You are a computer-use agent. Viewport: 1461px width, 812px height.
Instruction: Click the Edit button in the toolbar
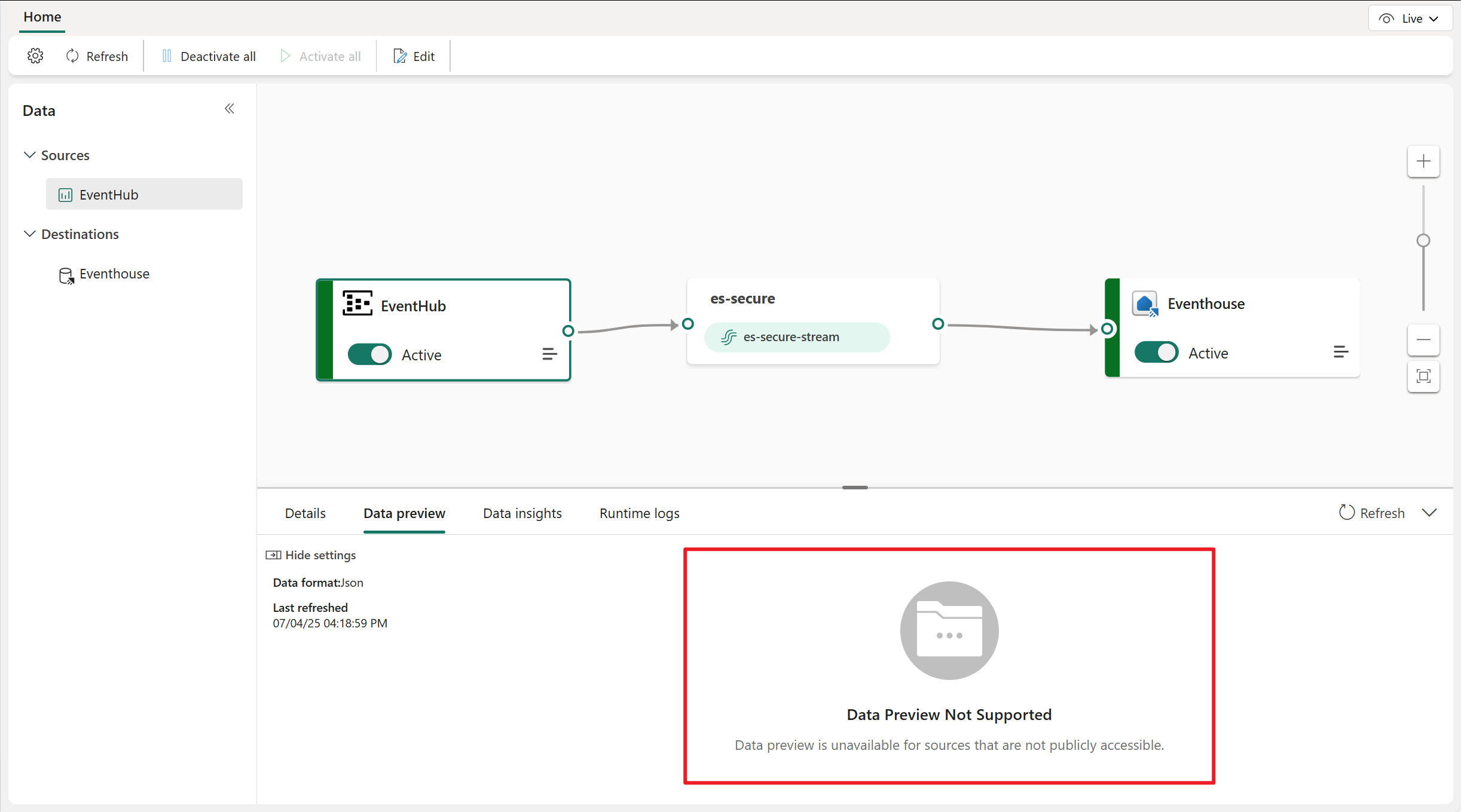(x=414, y=56)
